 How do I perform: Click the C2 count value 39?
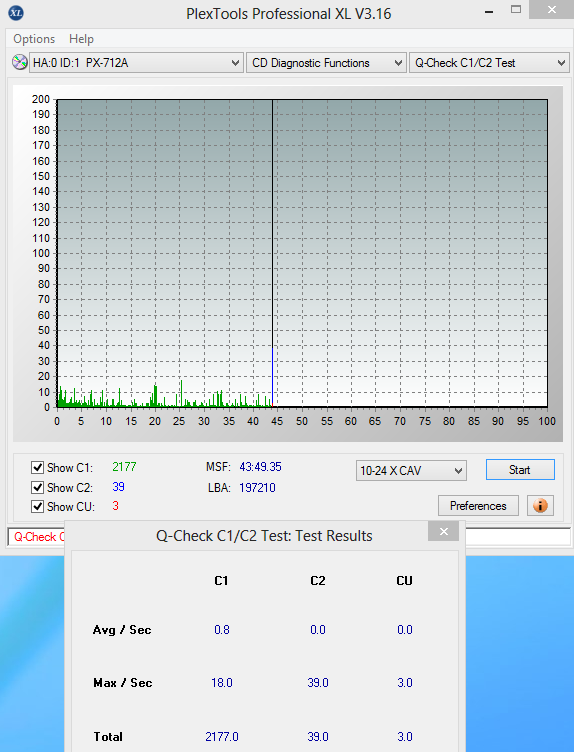click(x=118, y=487)
